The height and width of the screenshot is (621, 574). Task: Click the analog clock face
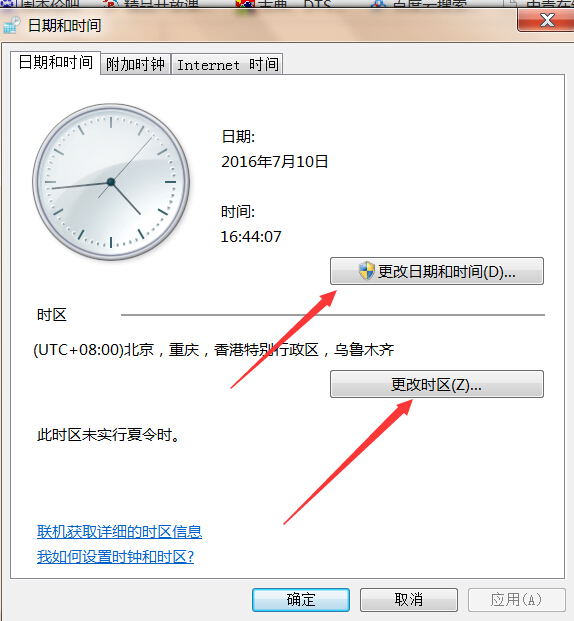(111, 182)
